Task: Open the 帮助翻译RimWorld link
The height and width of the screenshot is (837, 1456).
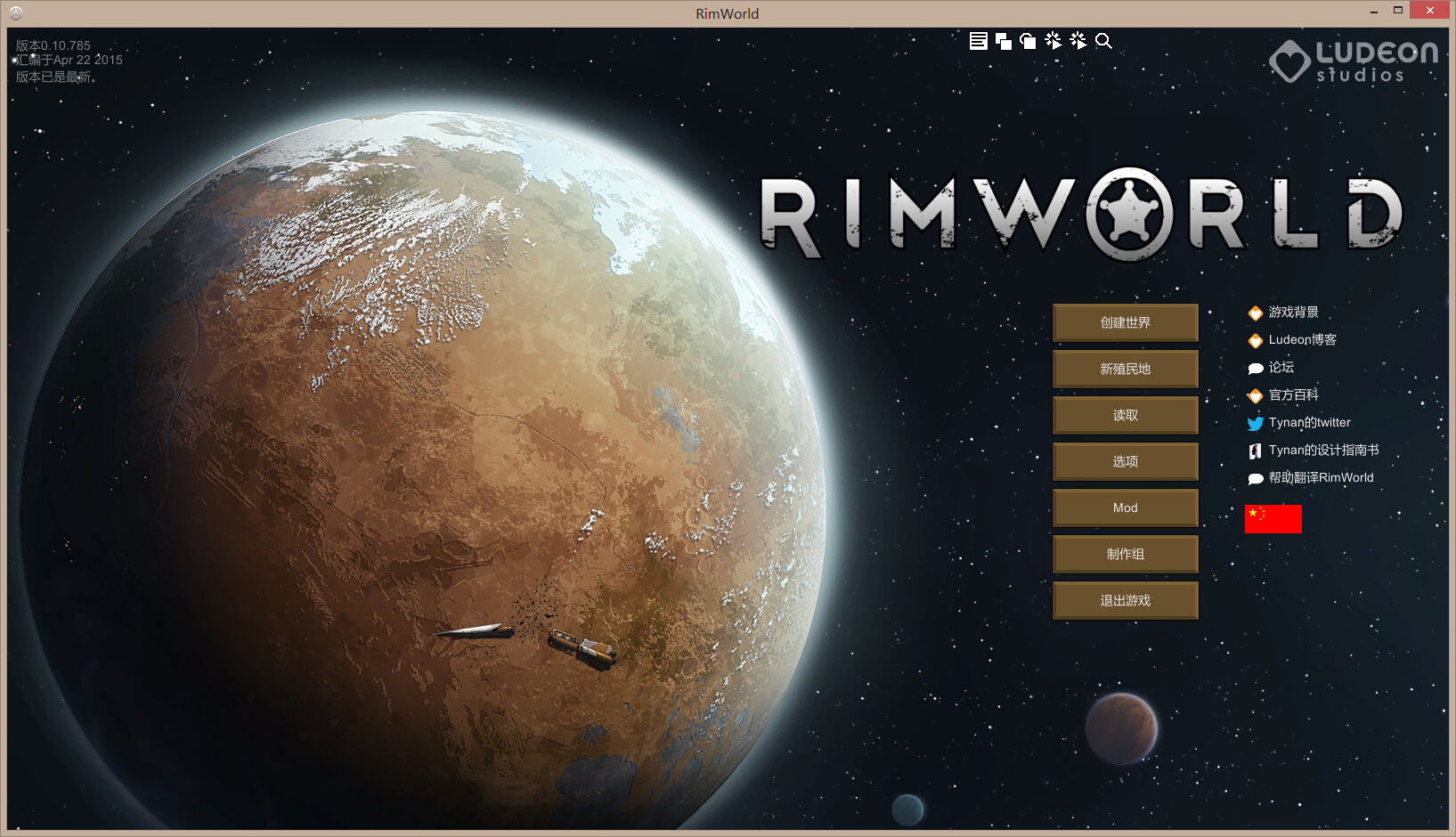Action: click(x=1321, y=478)
